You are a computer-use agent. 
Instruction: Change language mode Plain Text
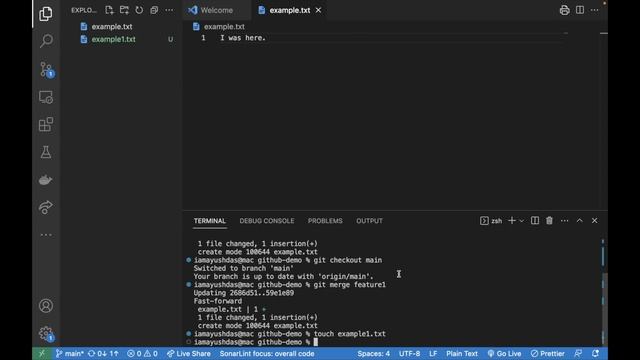point(462,353)
